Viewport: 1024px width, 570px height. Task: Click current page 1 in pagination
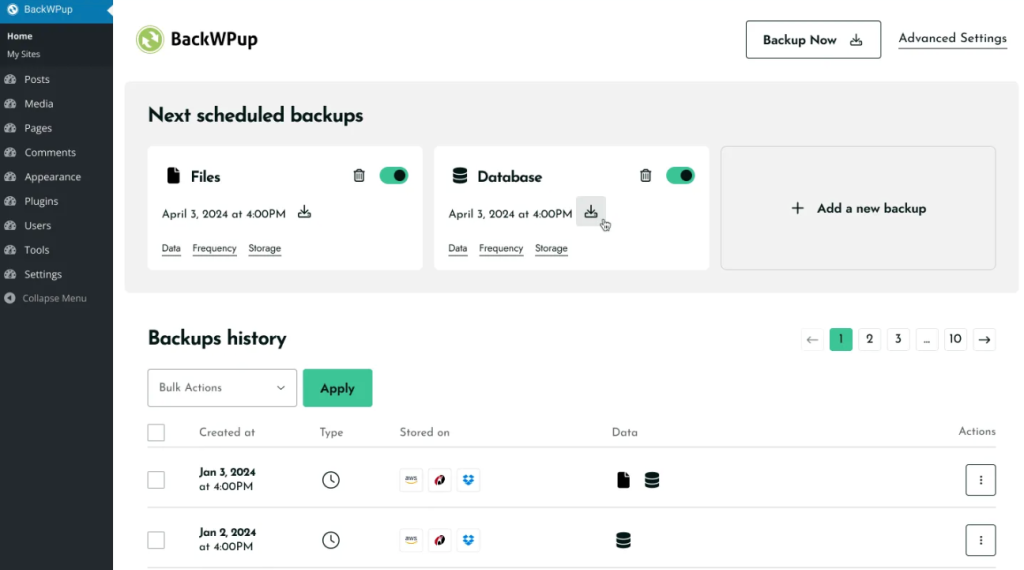(841, 339)
